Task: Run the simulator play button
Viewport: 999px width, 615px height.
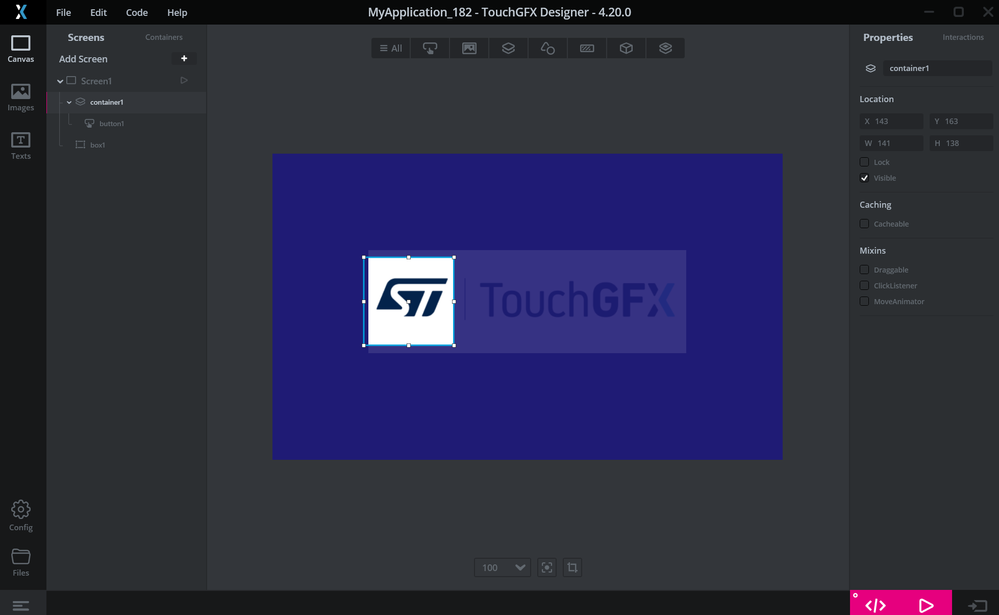Action: coord(926,605)
